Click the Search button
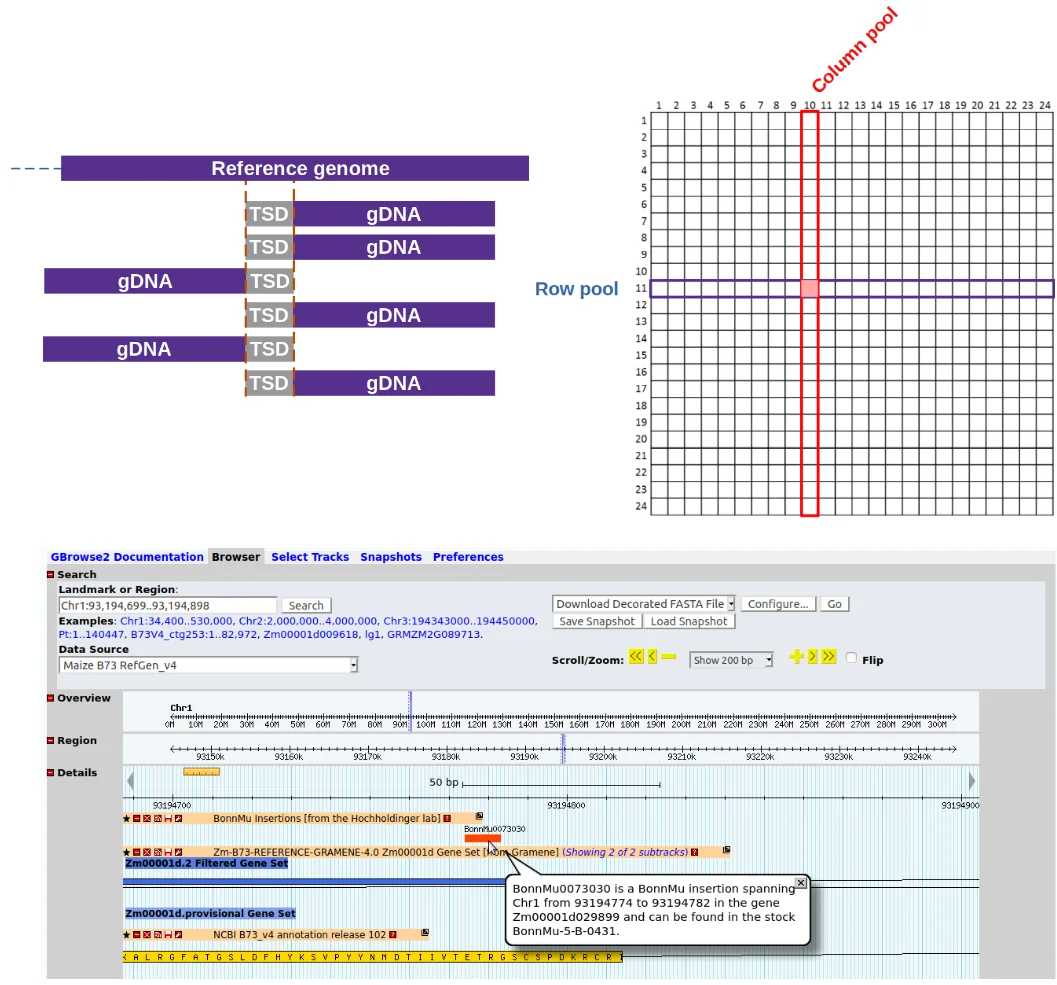This screenshot has width=1057, height=985. (x=306, y=605)
